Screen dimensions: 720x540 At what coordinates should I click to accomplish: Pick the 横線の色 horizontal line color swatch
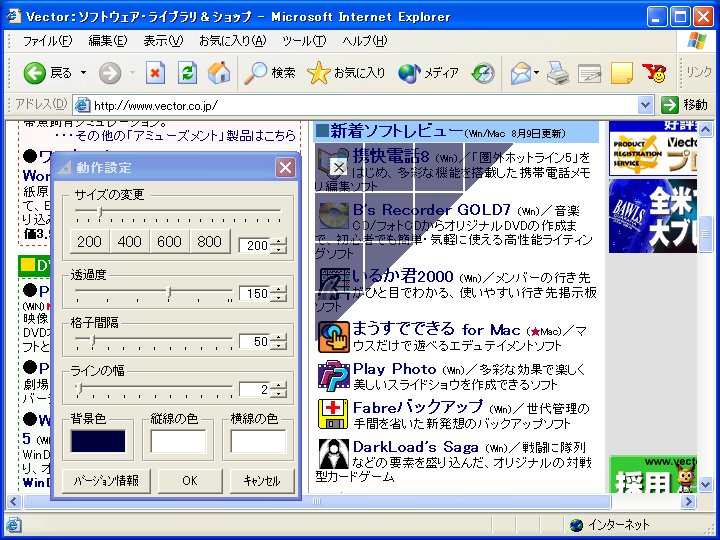259,441
